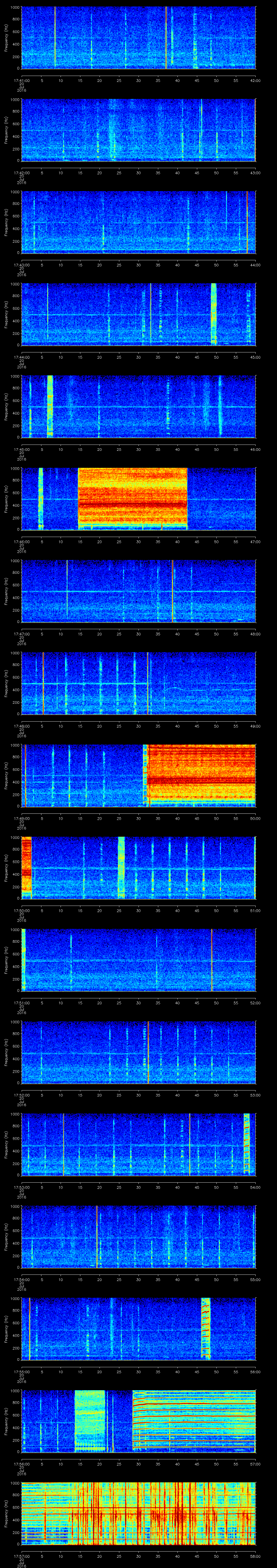Click the 46:00 axis end label
277x1568 pixels.
click(255, 449)
